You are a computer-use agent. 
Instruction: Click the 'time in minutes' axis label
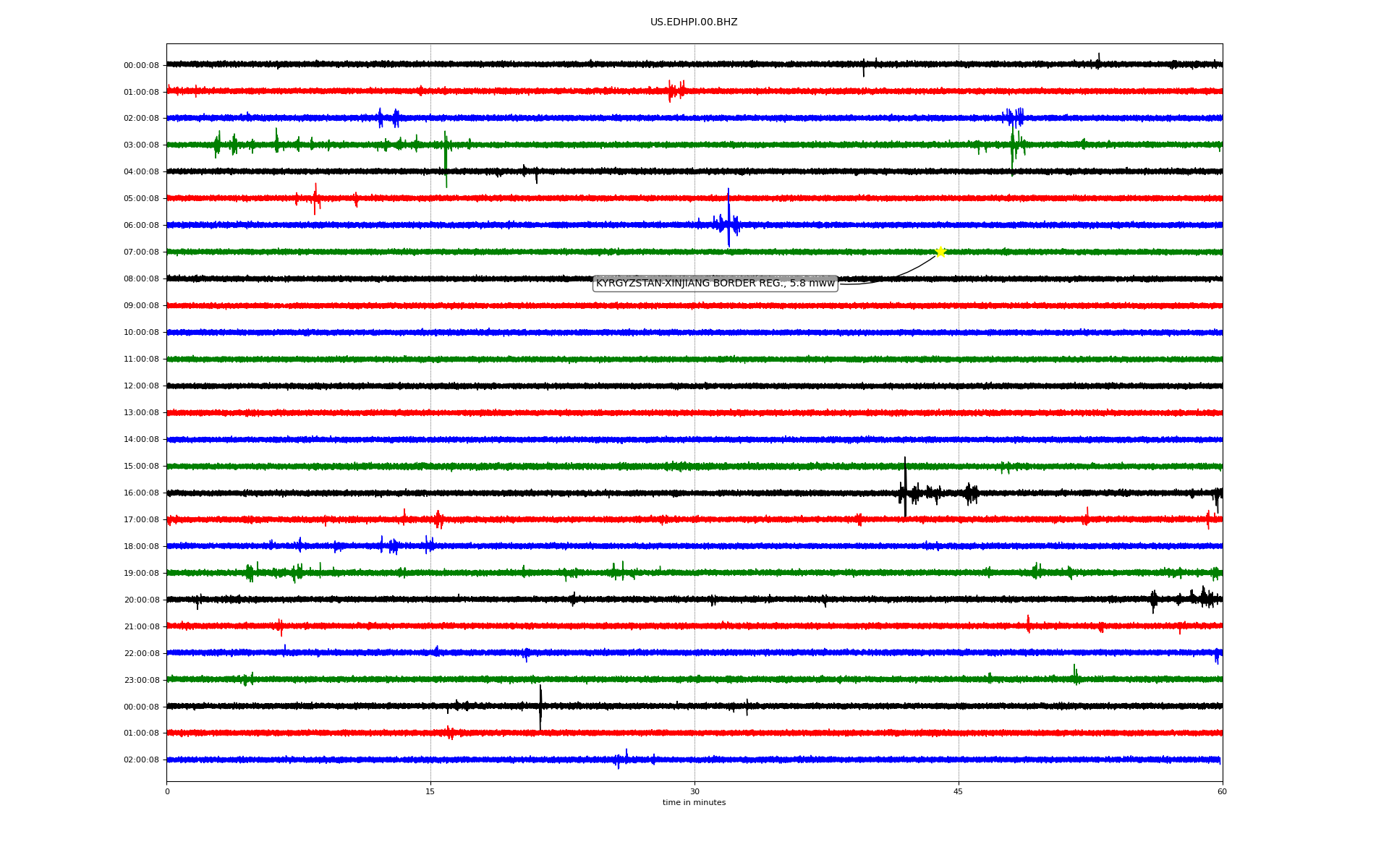click(x=694, y=803)
